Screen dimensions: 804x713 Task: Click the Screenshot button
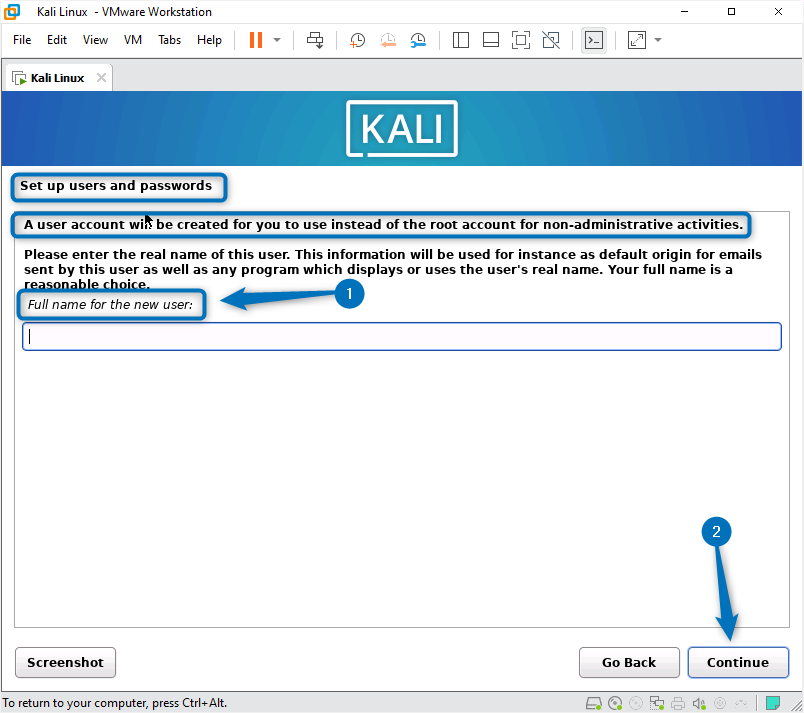[65, 662]
